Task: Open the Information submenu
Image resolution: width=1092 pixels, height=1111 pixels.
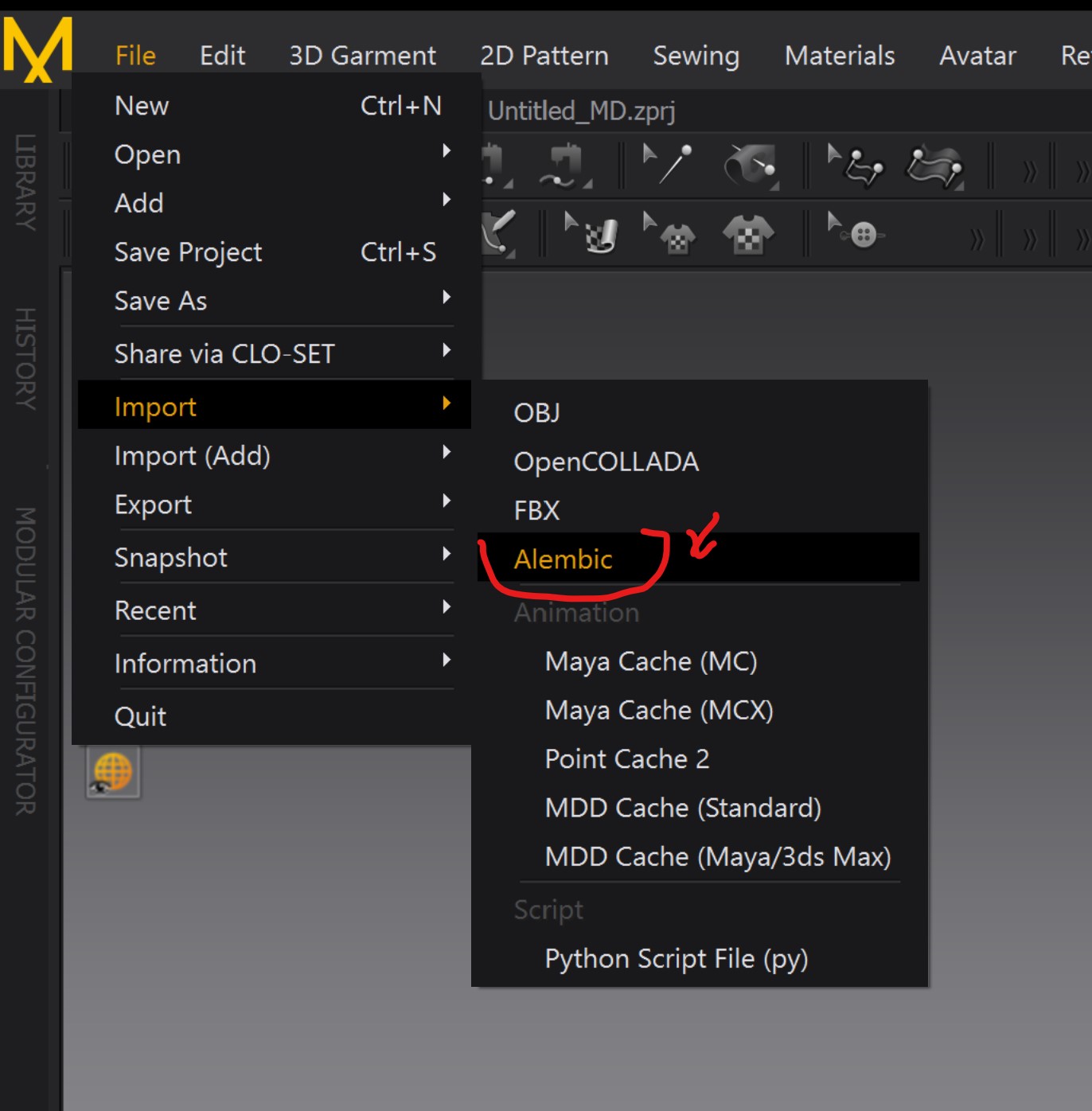Action: (x=275, y=663)
